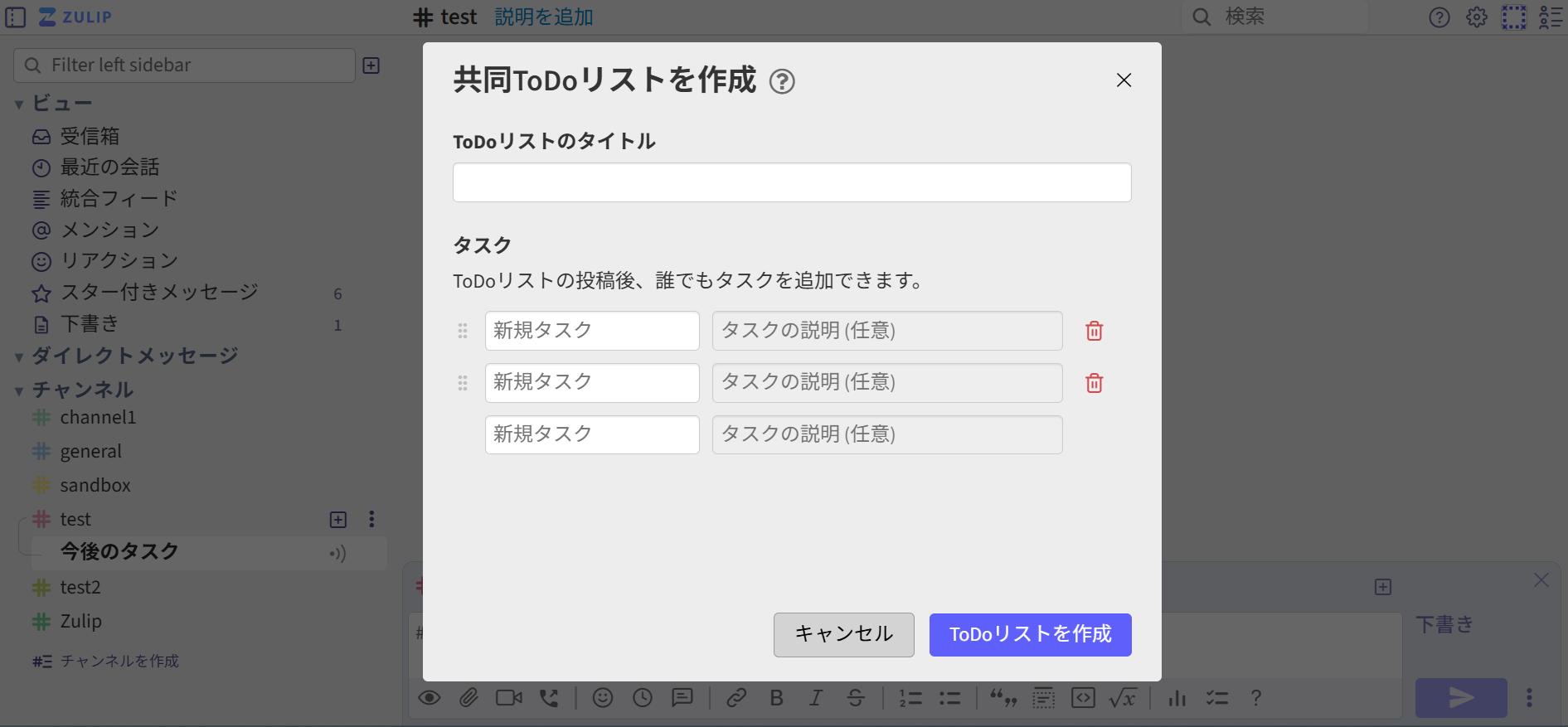The height and width of the screenshot is (727, 1568).
Task: Grab the drag handle of first task
Action: 463,331
